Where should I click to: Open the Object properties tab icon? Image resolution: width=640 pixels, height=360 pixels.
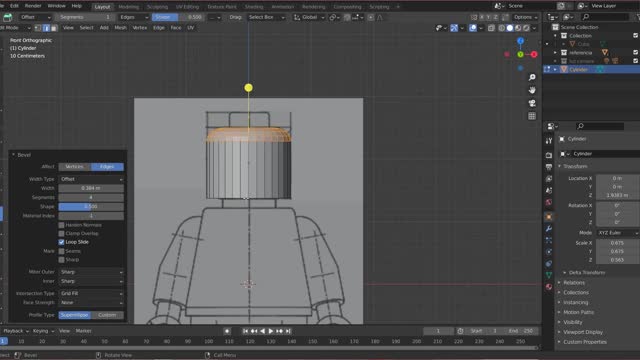coord(549,217)
